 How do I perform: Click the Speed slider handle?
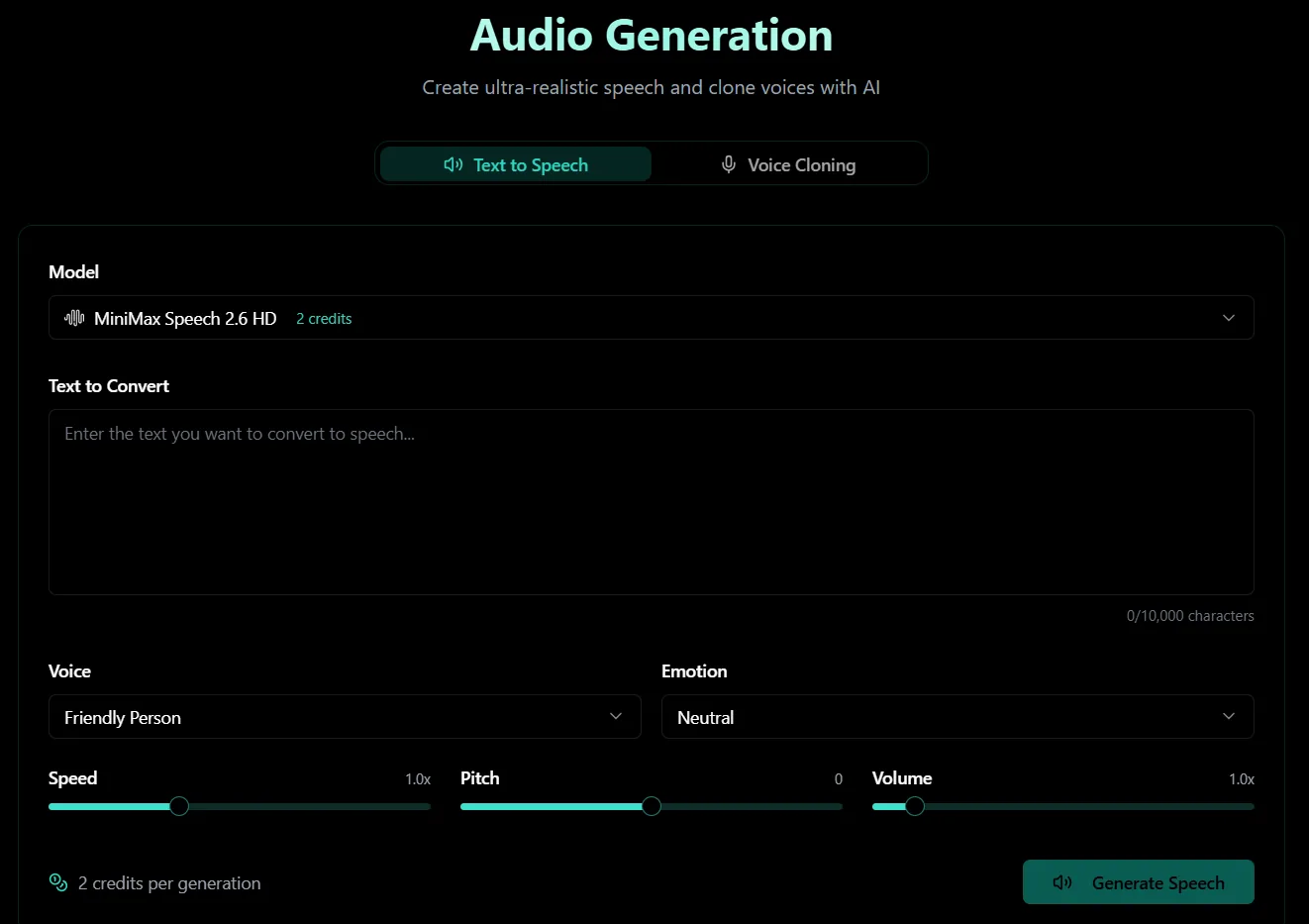click(179, 806)
